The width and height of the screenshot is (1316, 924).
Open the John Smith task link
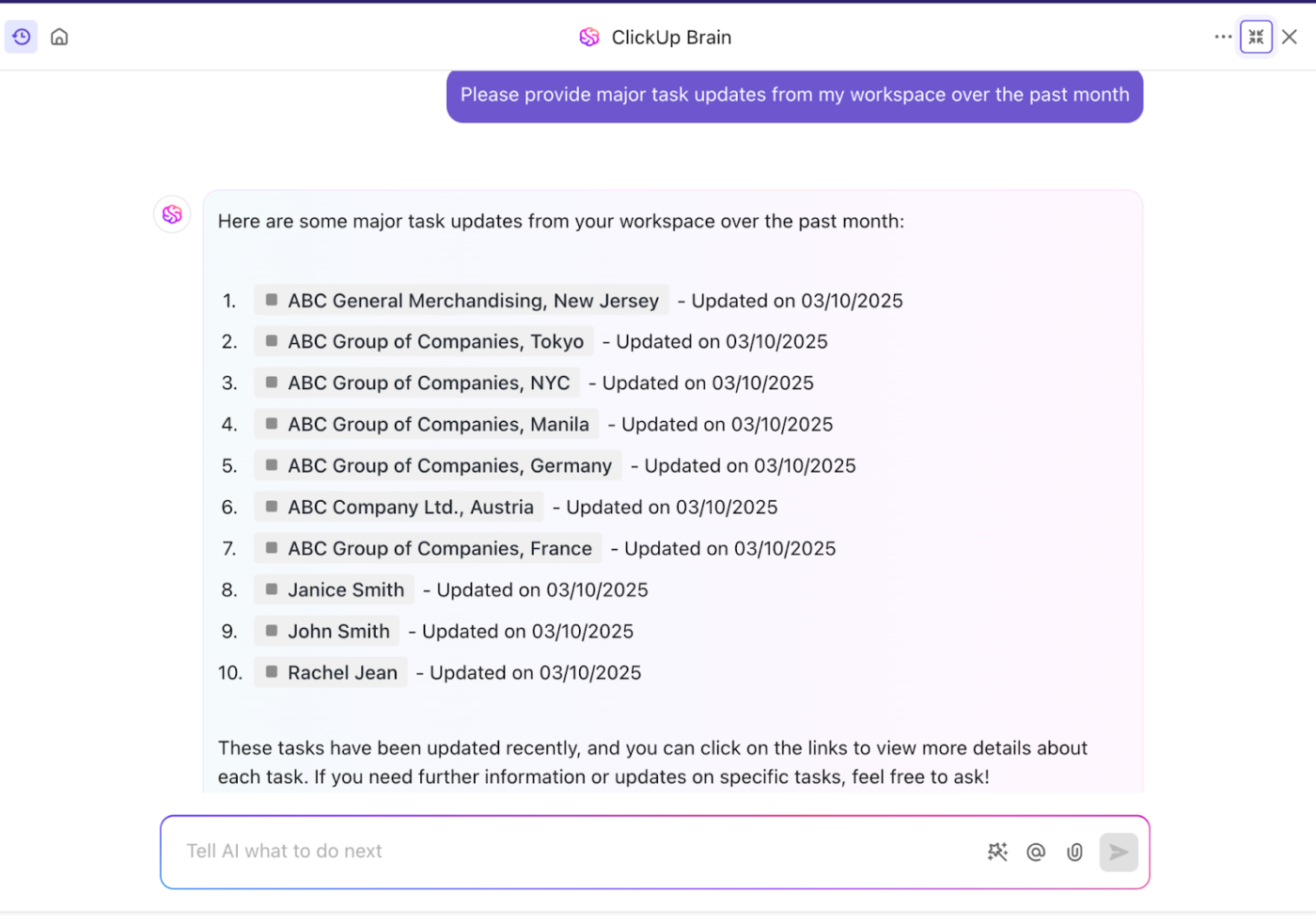(337, 632)
